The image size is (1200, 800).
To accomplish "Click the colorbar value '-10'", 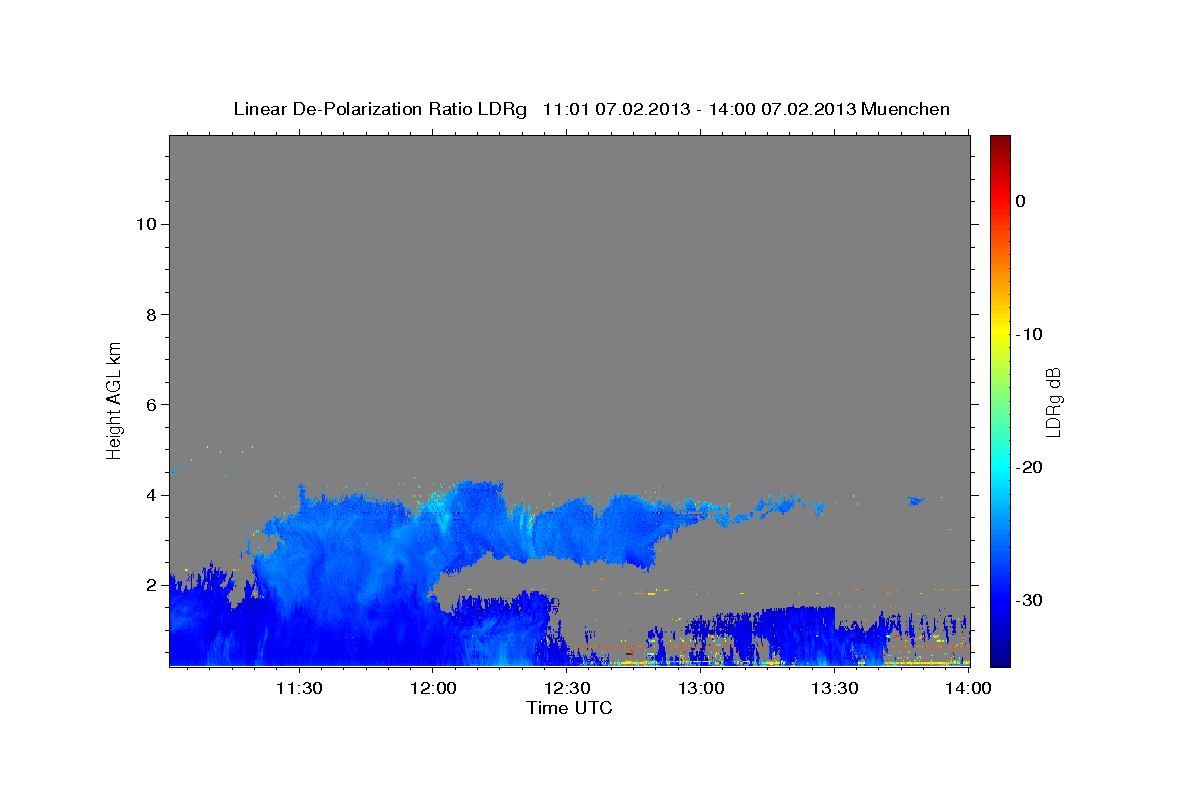I will pyautogui.click(x=1030, y=334).
